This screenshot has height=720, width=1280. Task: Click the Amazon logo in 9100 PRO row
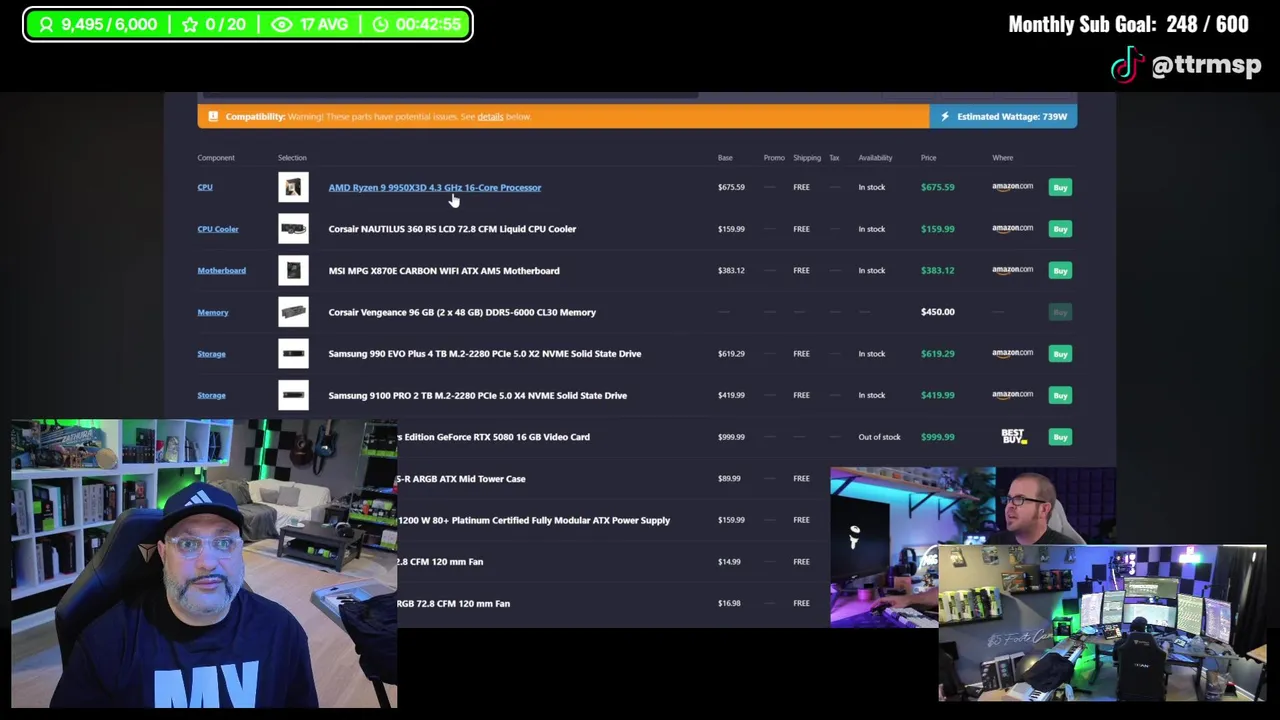point(1012,395)
